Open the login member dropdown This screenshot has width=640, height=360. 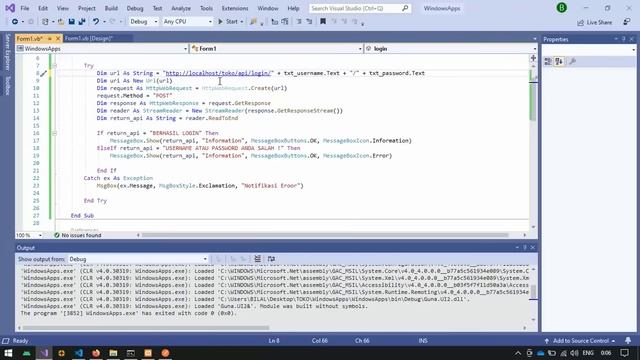(451, 49)
